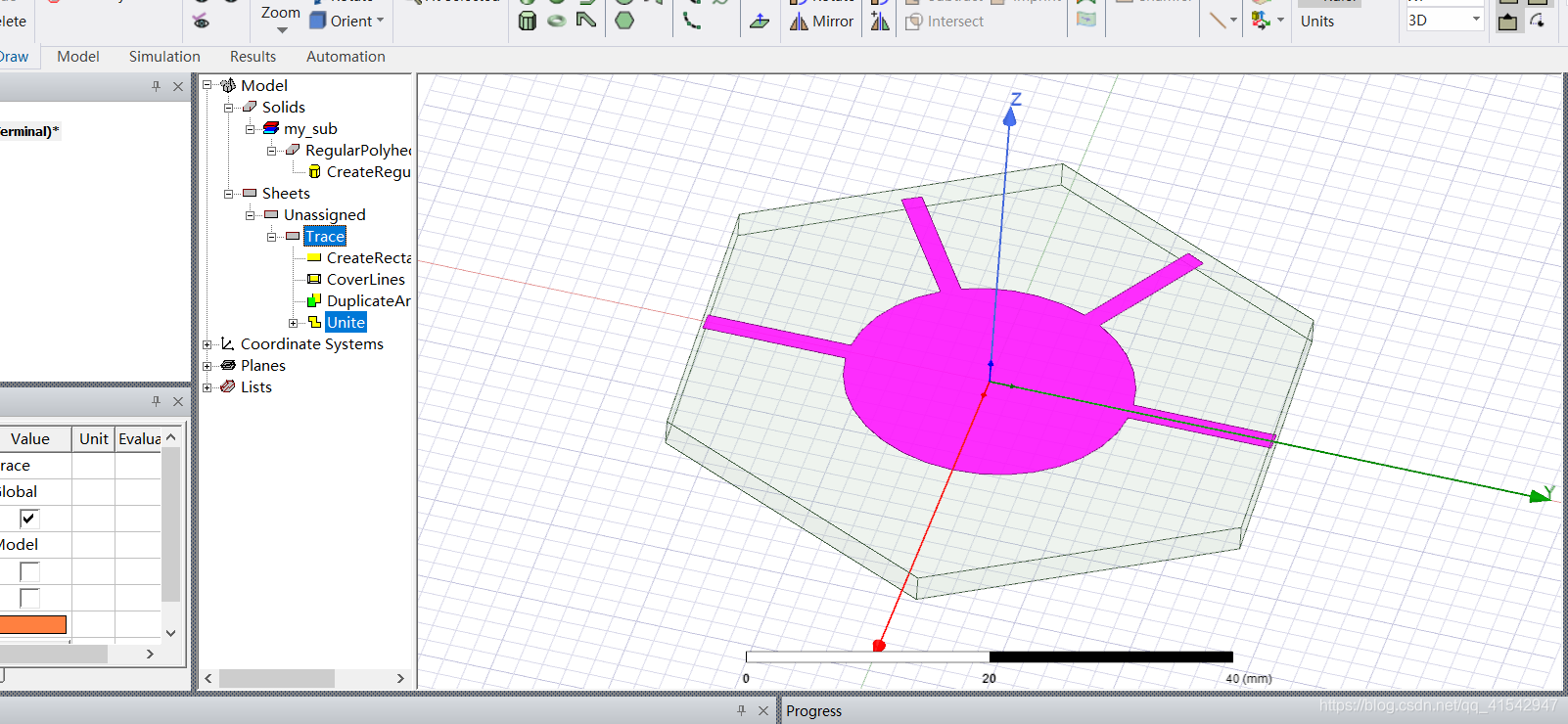Collapse the Unassigned tree node

(251, 214)
